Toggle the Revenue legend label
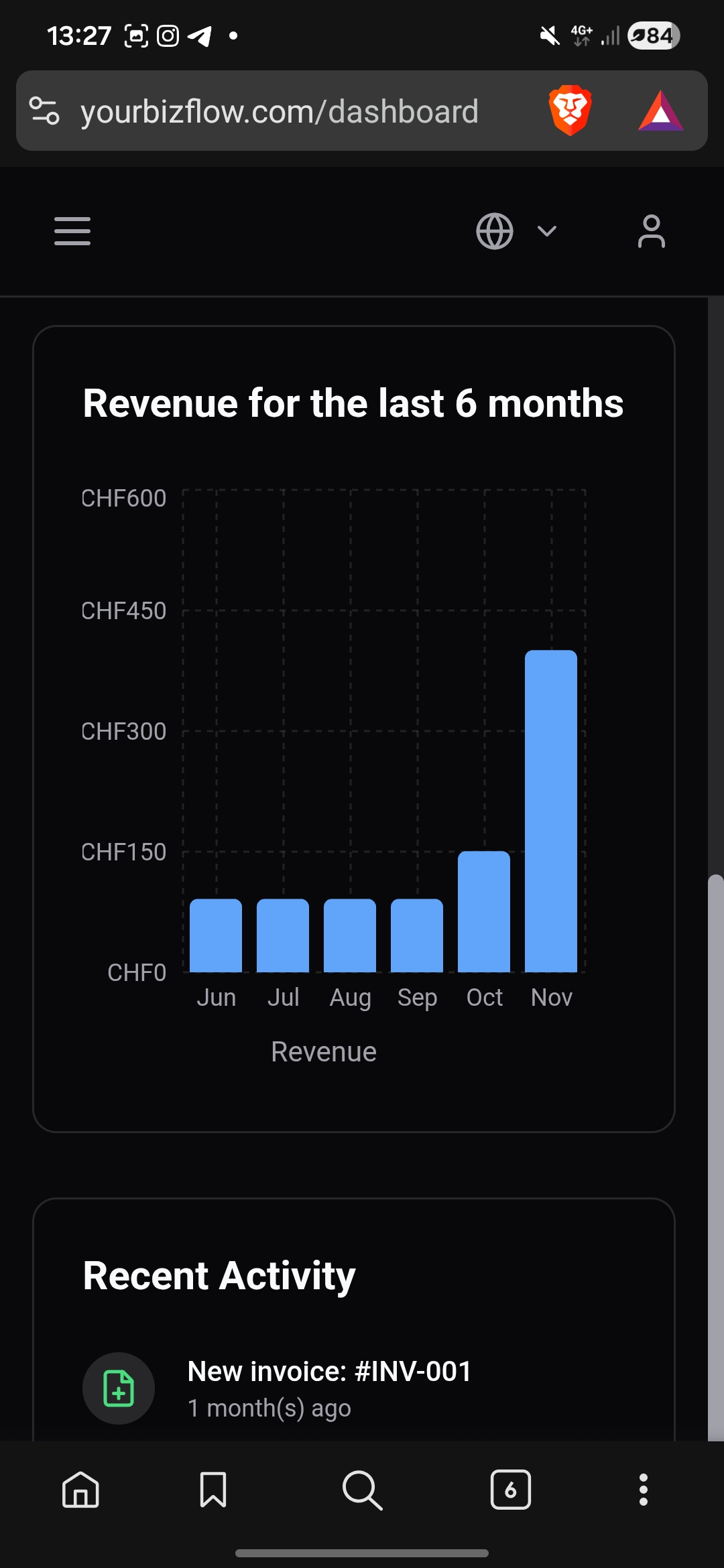This screenshot has width=724, height=1568. (324, 1051)
